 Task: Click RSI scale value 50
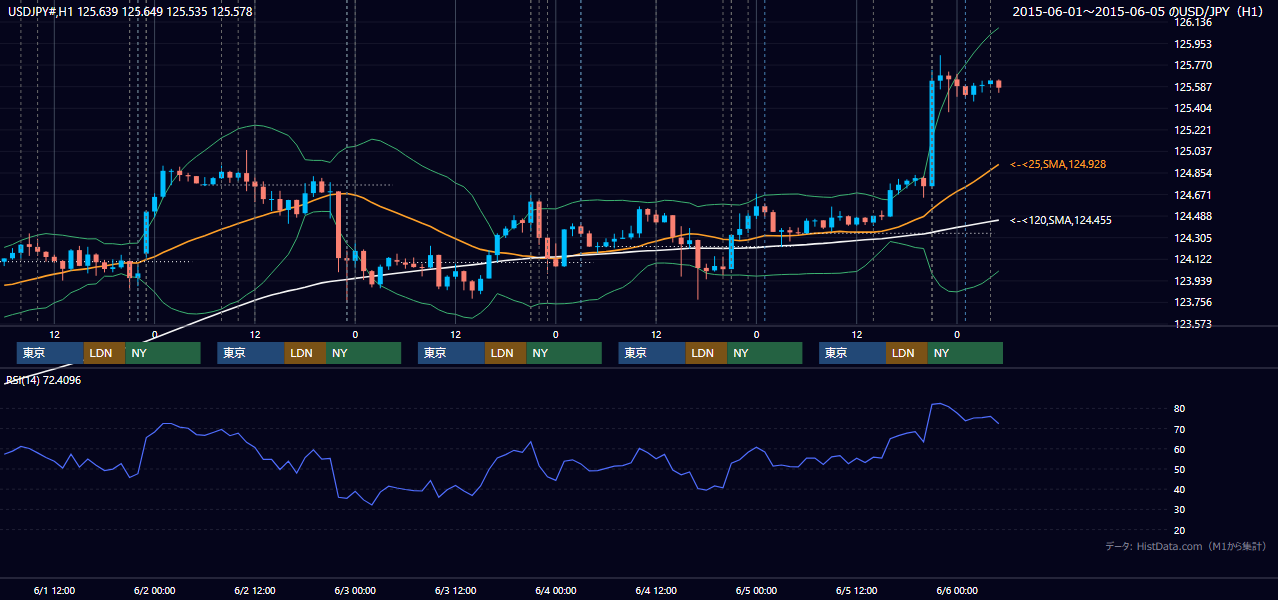click(x=1180, y=469)
